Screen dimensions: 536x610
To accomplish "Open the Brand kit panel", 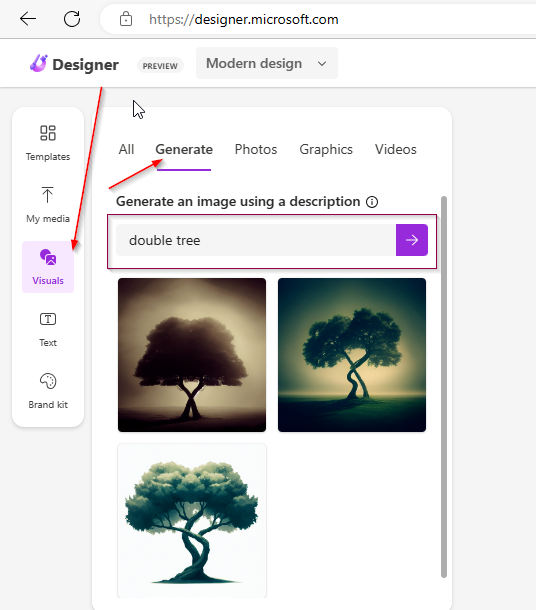I will [x=48, y=391].
